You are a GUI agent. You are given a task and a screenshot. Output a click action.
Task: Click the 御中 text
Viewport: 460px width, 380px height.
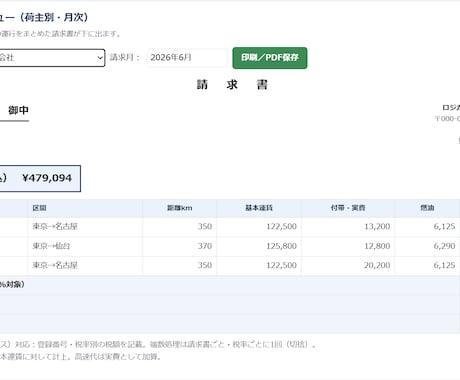tap(18, 110)
